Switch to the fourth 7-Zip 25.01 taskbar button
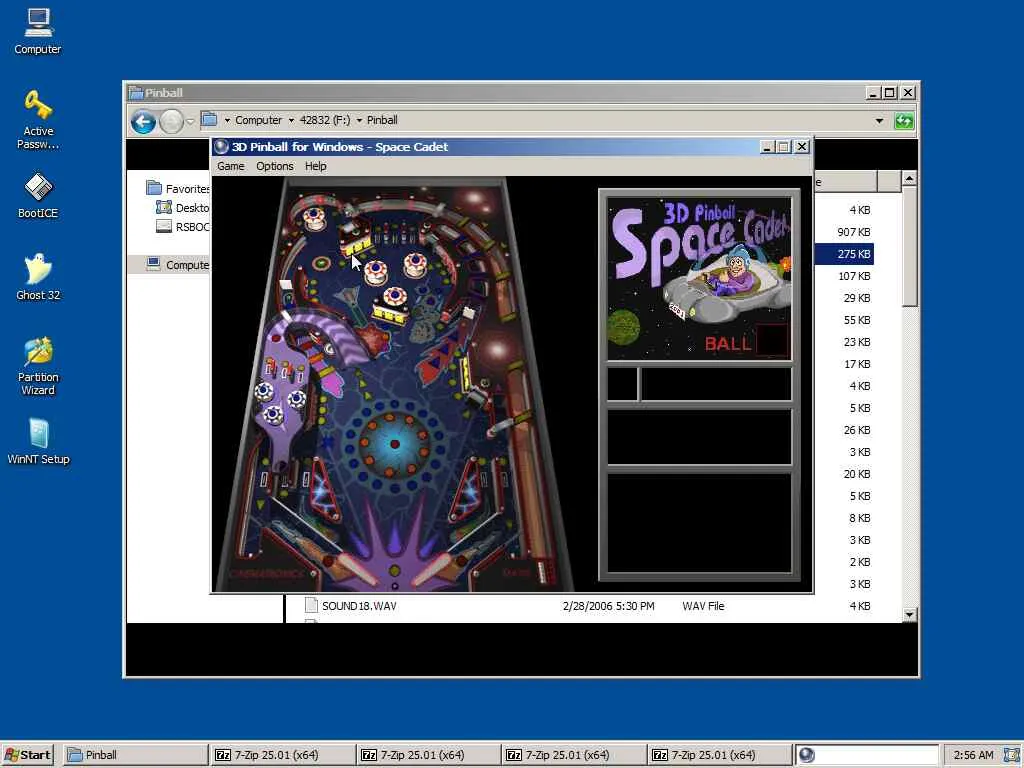 tap(719, 755)
